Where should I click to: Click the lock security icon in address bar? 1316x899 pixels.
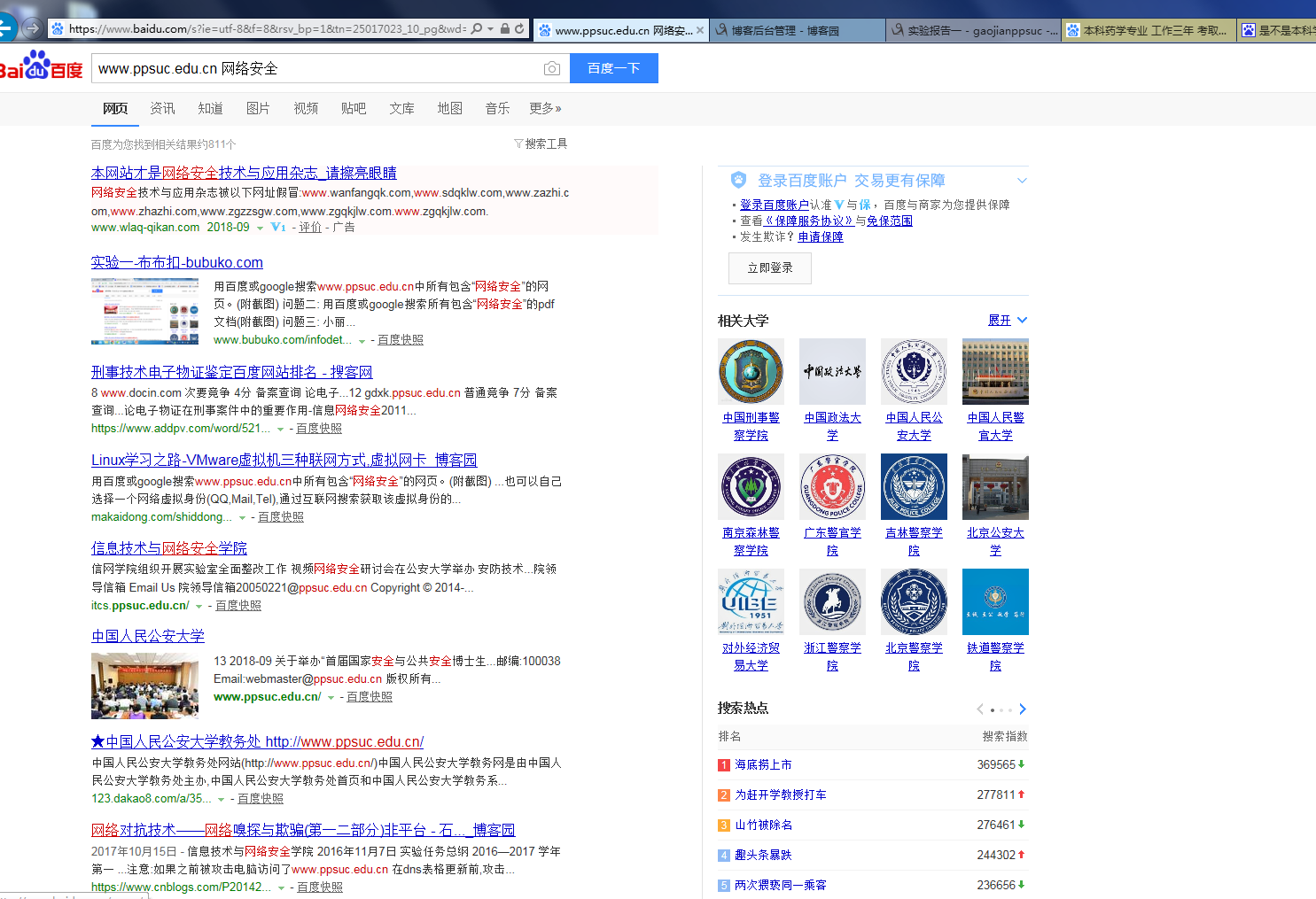(505, 29)
